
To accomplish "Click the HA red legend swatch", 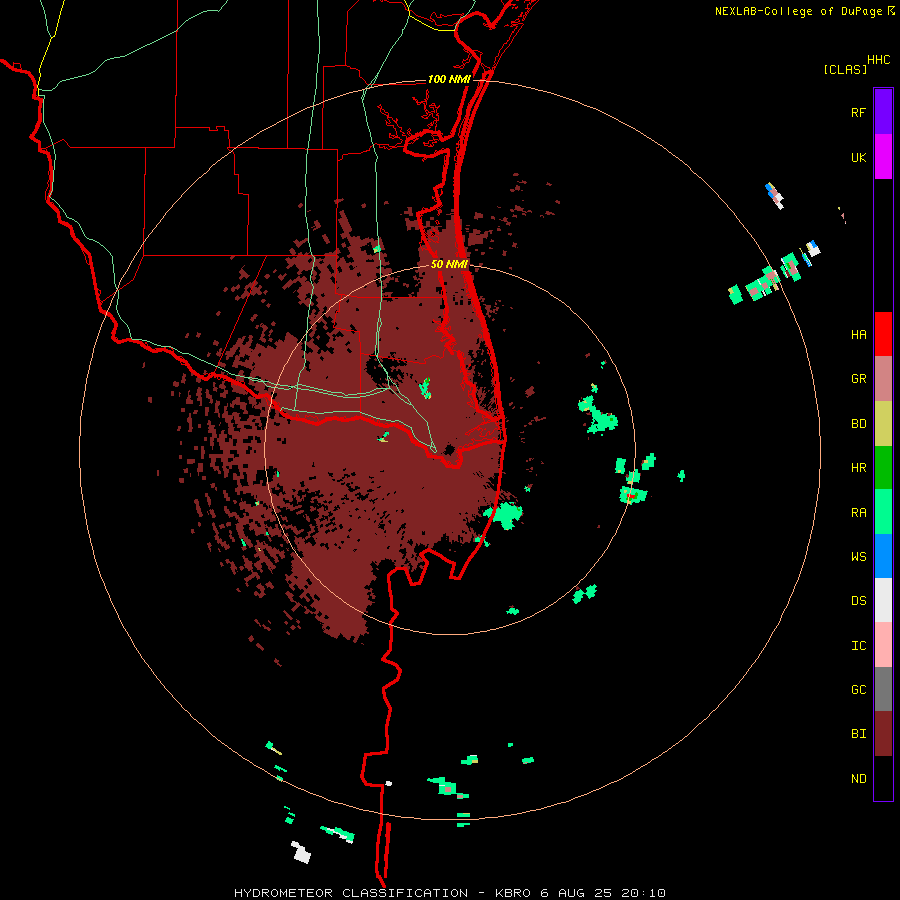I will 883,334.
